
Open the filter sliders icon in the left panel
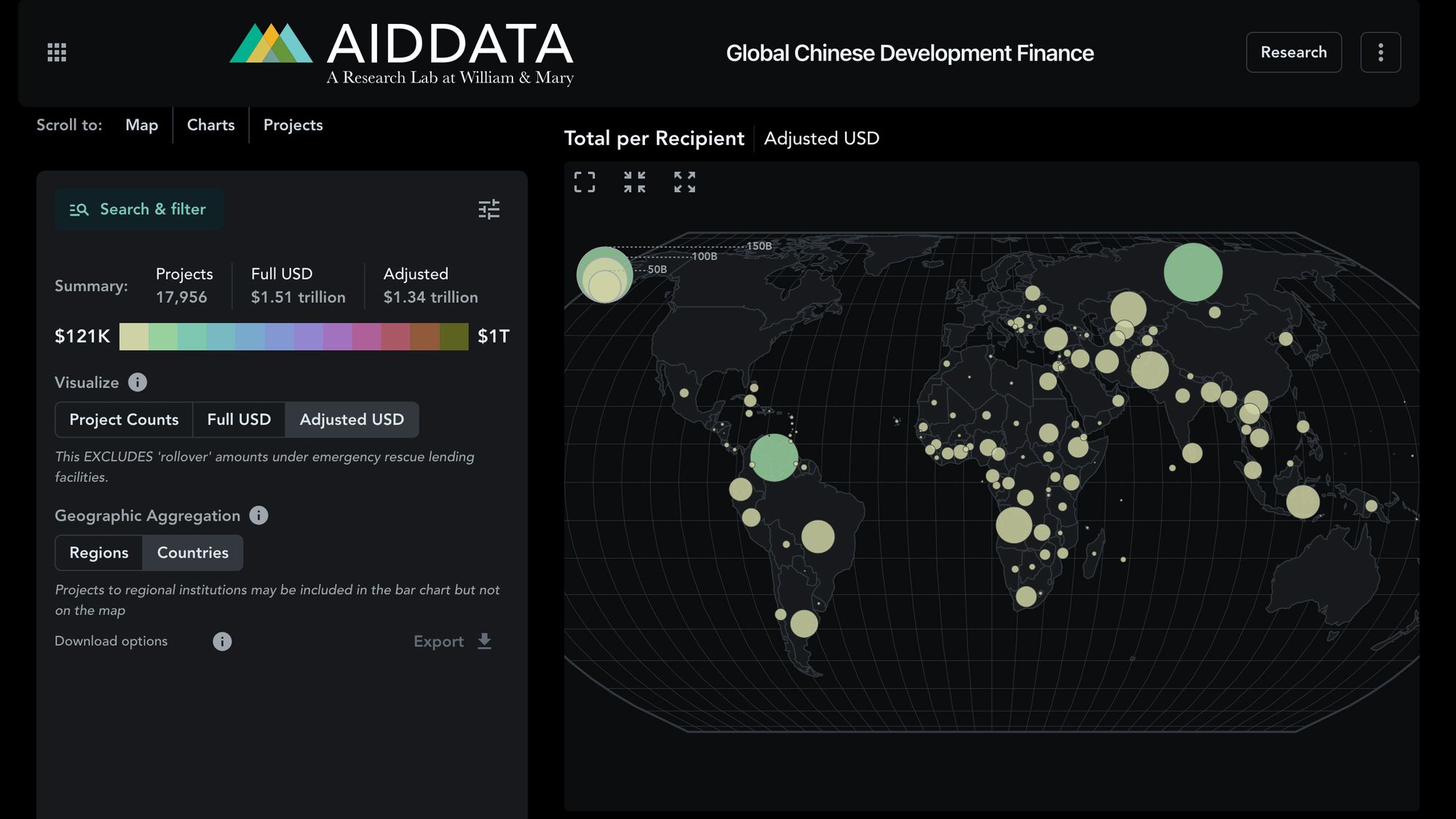coord(489,209)
